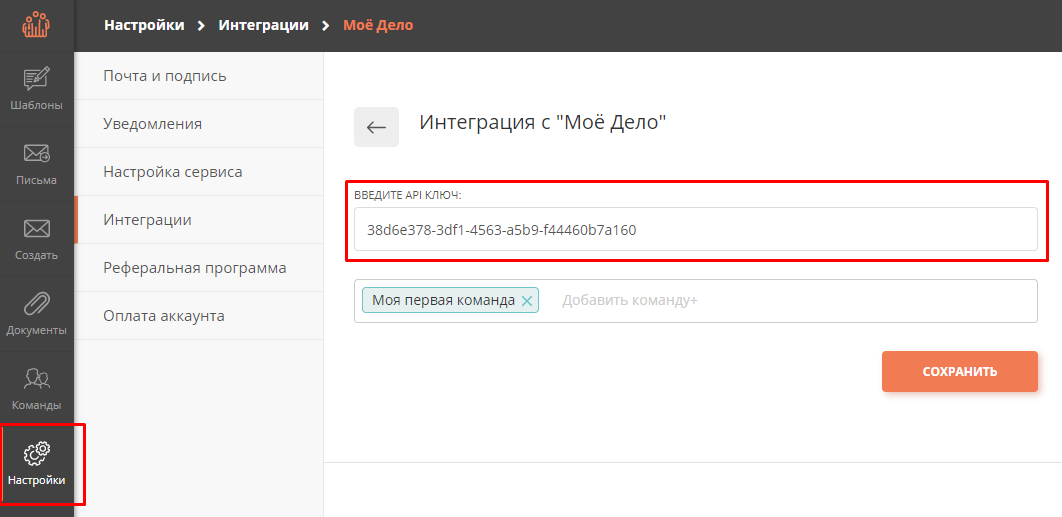Select Уведомления menu item
This screenshot has height=517, width=1062.
click(198, 124)
